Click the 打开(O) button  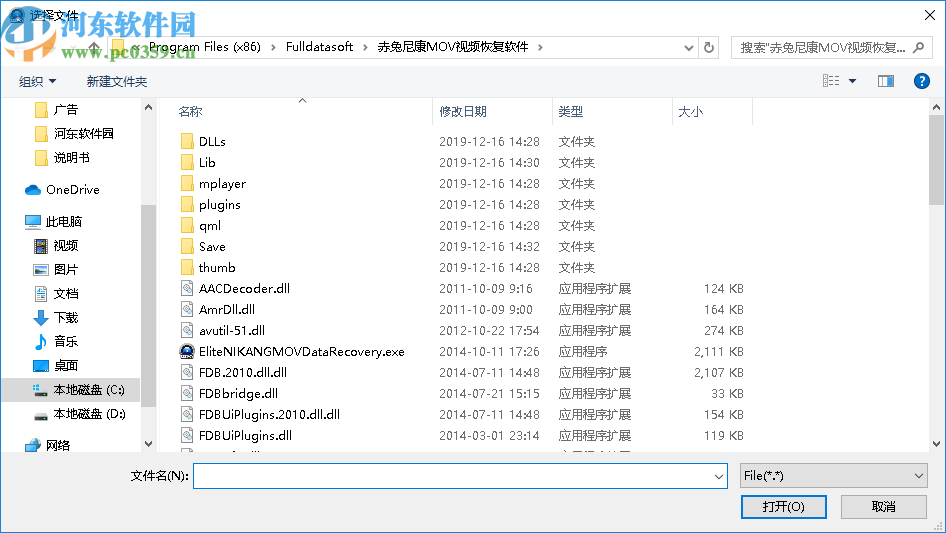pos(784,506)
